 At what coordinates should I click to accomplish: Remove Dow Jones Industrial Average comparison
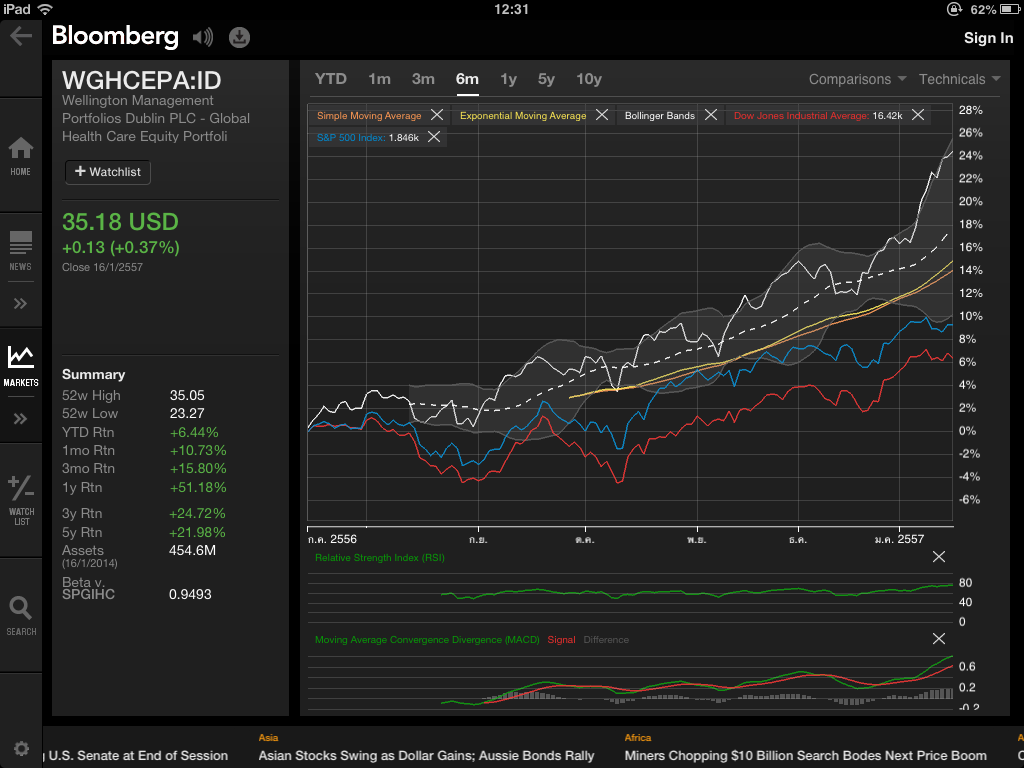(918, 115)
